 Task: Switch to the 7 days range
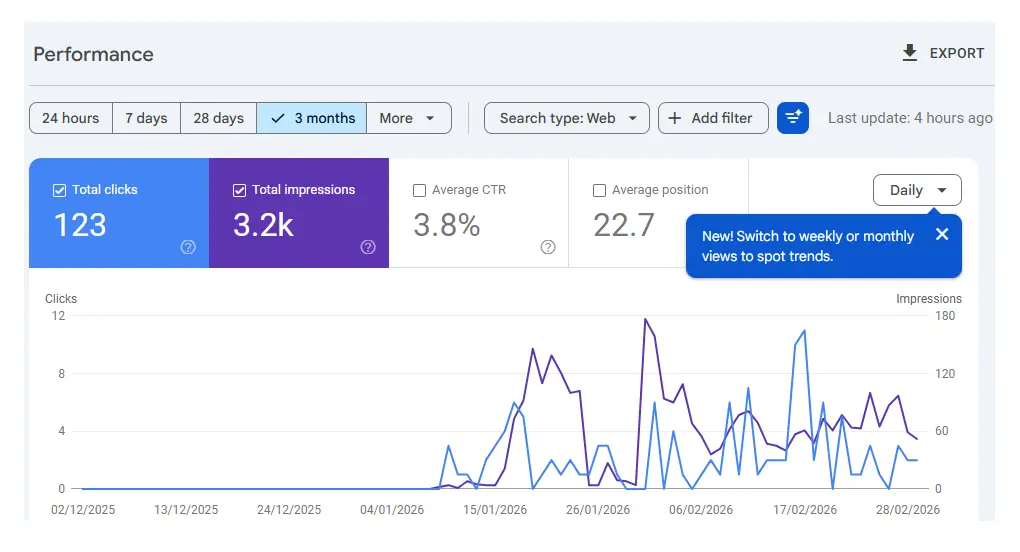coord(146,118)
